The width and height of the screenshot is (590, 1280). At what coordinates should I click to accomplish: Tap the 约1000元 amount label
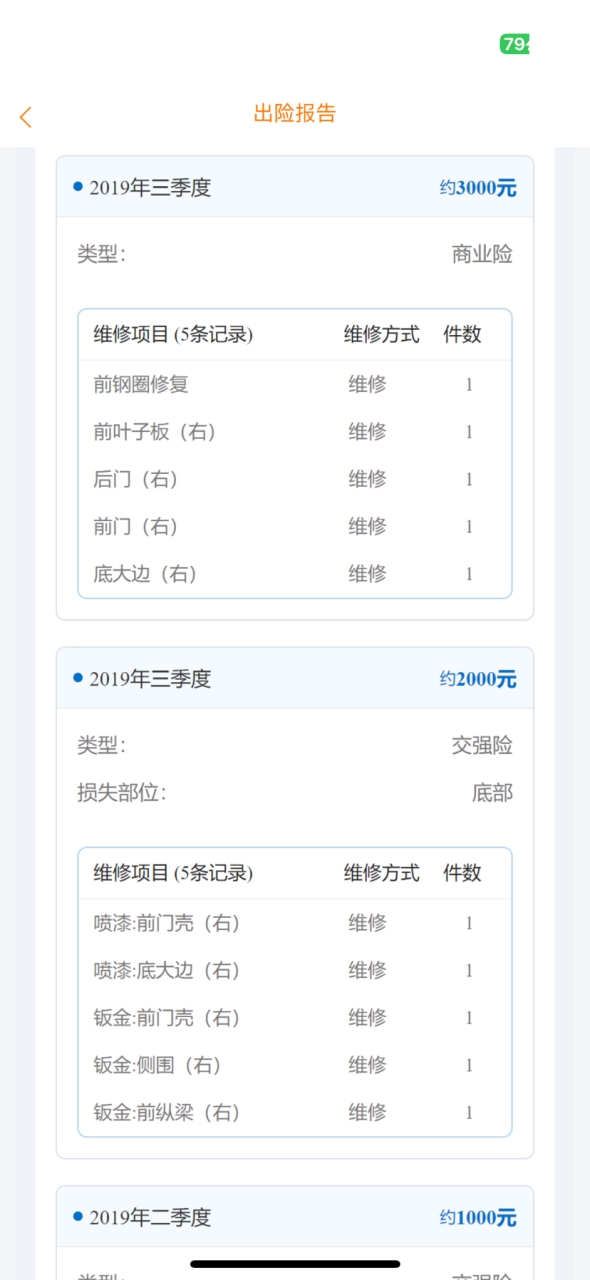point(478,1218)
